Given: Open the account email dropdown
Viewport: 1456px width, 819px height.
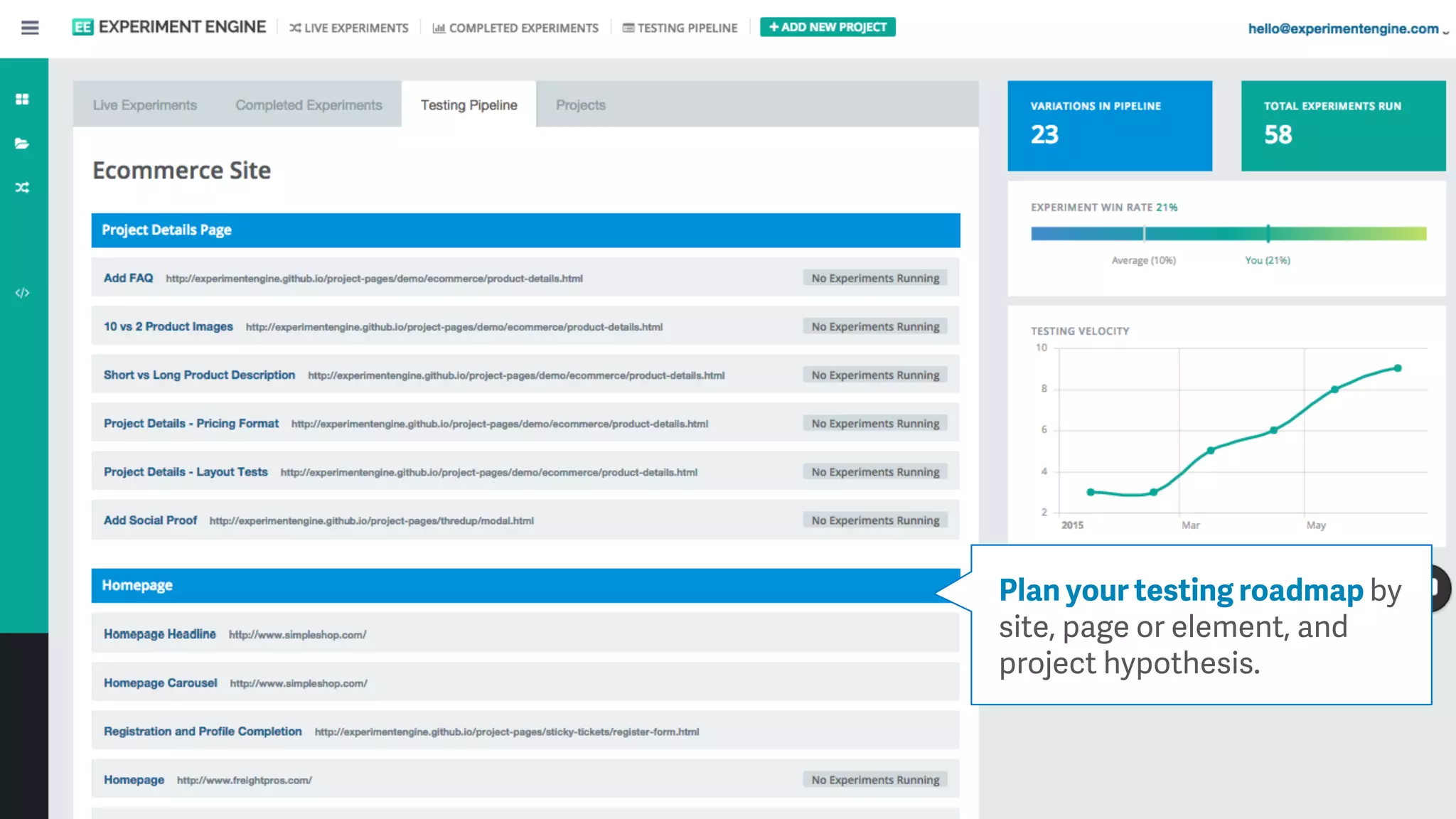Looking at the screenshot, I should coord(1348,28).
